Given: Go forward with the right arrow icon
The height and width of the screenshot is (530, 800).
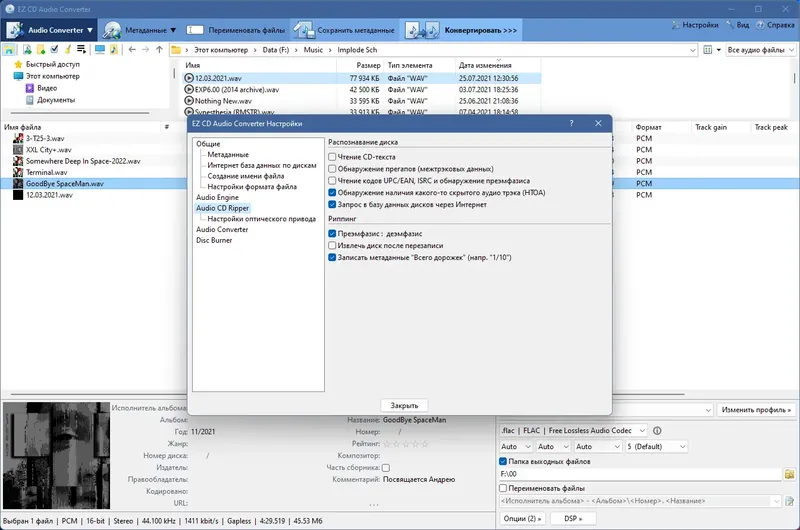Looking at the screenshot, I should 145,49.
